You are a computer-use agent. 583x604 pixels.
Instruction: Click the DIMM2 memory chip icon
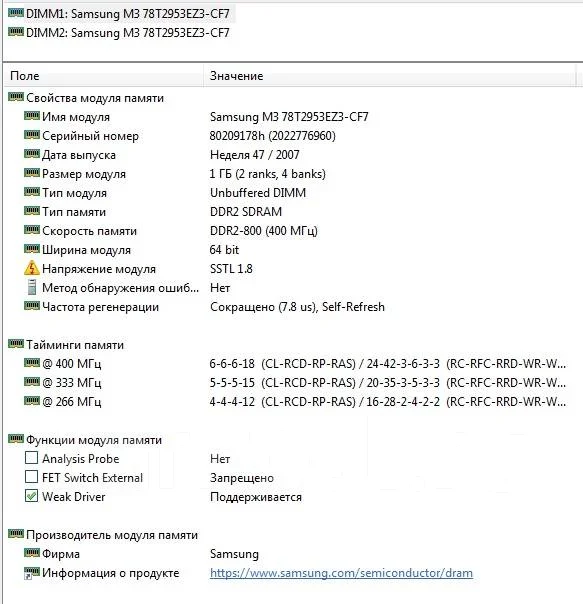(x=16, y=32)
